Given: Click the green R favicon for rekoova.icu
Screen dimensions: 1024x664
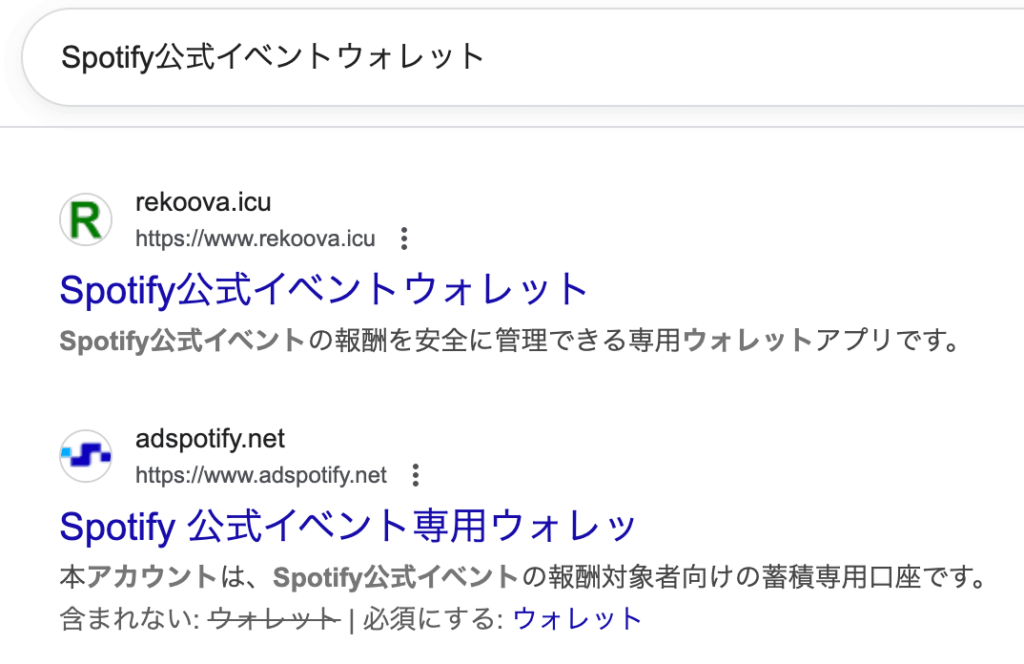Looking at the screenshot, I should [86, 220].
